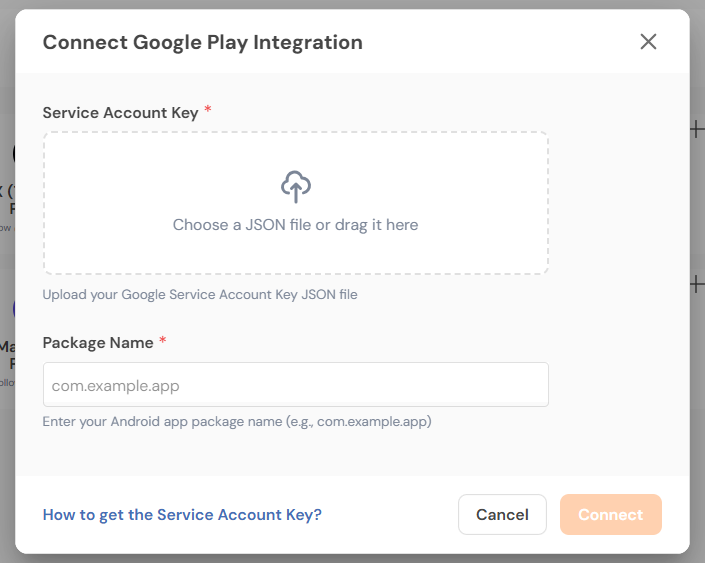Open 'How to get the Service Account Key?' link
The width and height of the screenshot is (705, 563).
pos(182,515)
